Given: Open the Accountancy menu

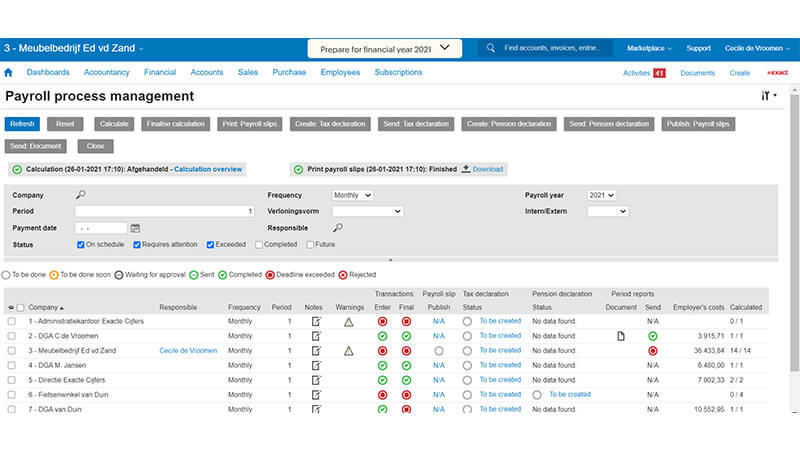Looking at the screenshot, I should pos(107,72).
